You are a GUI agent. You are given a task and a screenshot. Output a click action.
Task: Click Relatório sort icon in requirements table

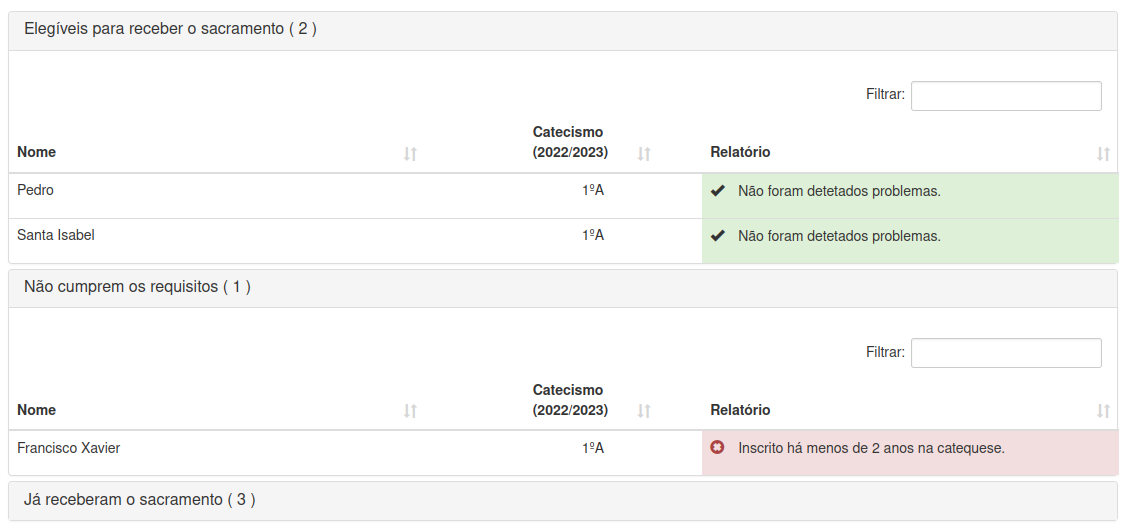1103,411
